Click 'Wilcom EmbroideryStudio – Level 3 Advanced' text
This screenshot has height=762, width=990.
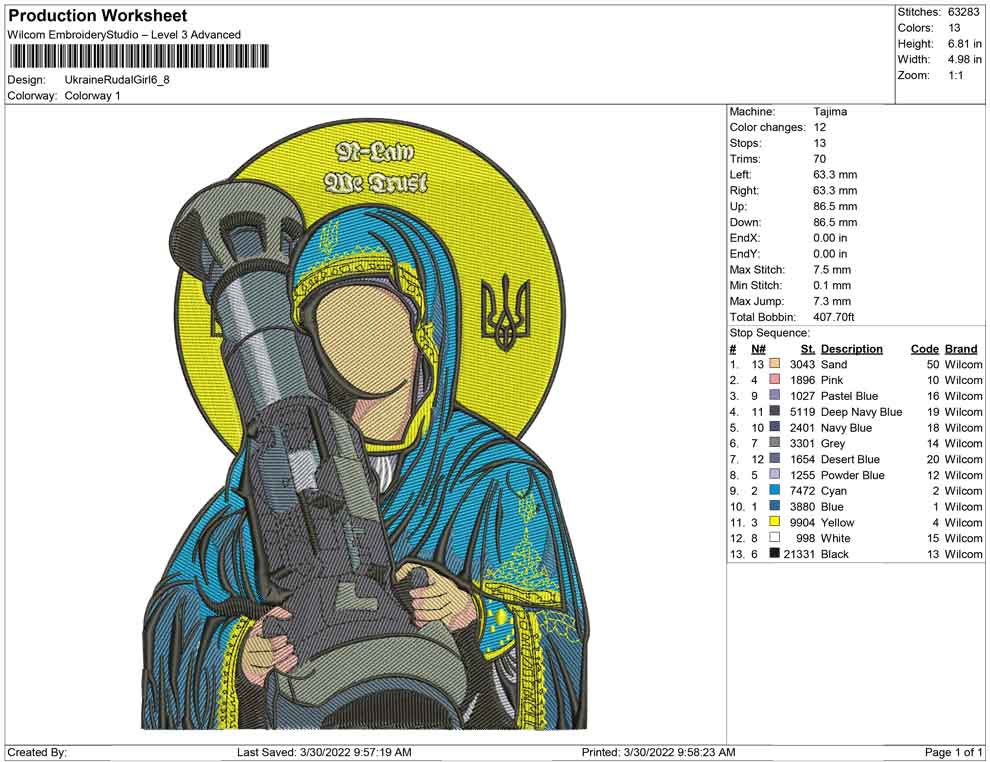coord(124,35)
